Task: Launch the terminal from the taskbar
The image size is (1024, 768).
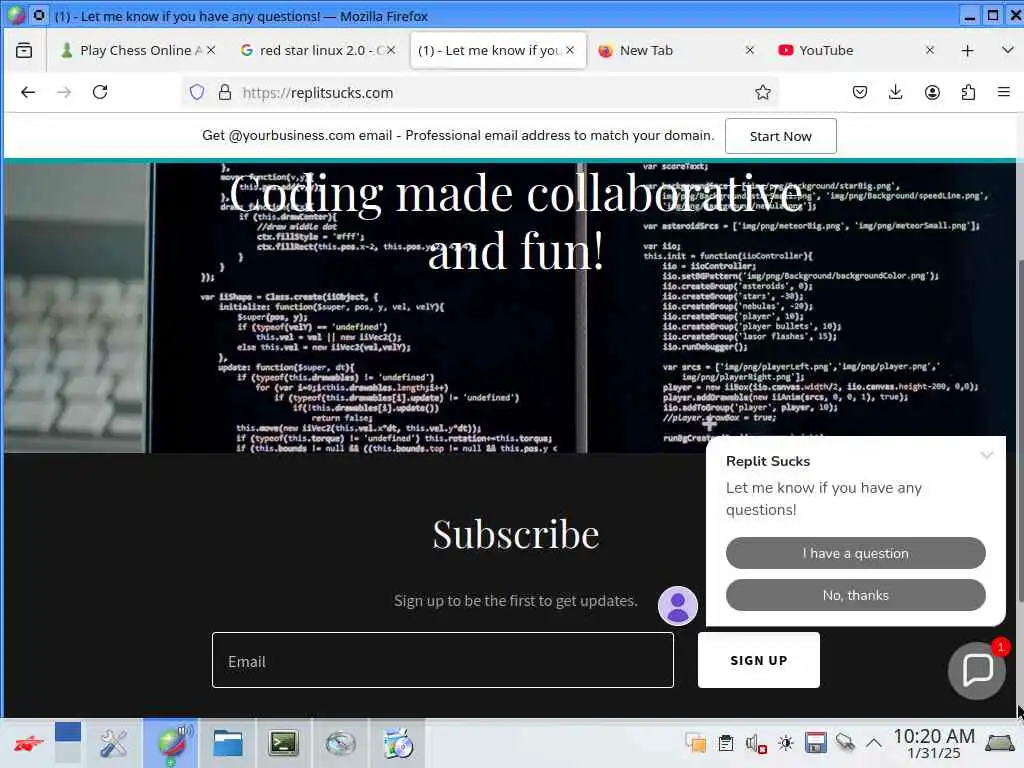Action: coord(283,743)
